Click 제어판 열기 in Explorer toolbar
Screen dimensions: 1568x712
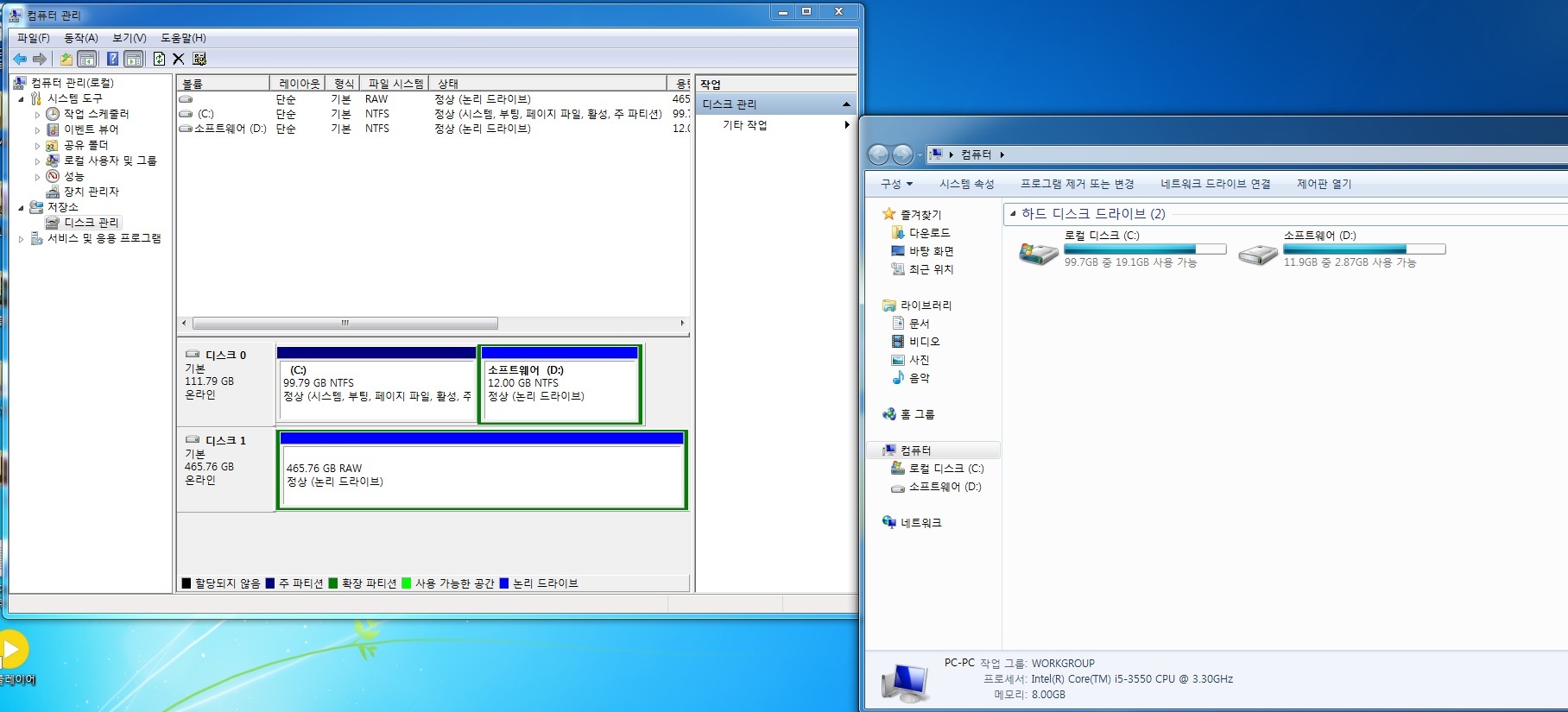[1324, 184]
